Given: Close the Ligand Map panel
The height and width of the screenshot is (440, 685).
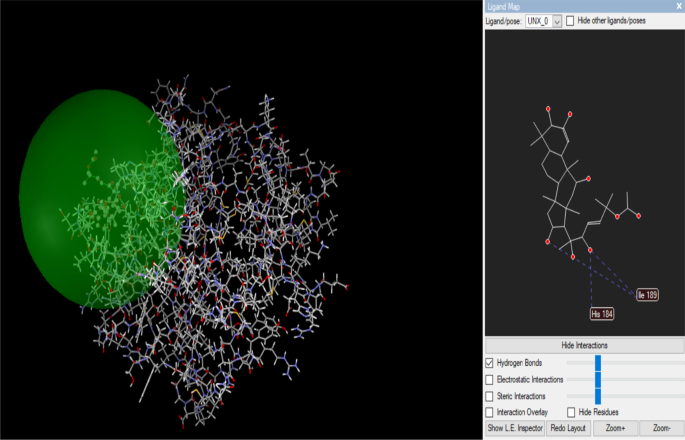Looking at the screenshot, I should coord(679,6).
